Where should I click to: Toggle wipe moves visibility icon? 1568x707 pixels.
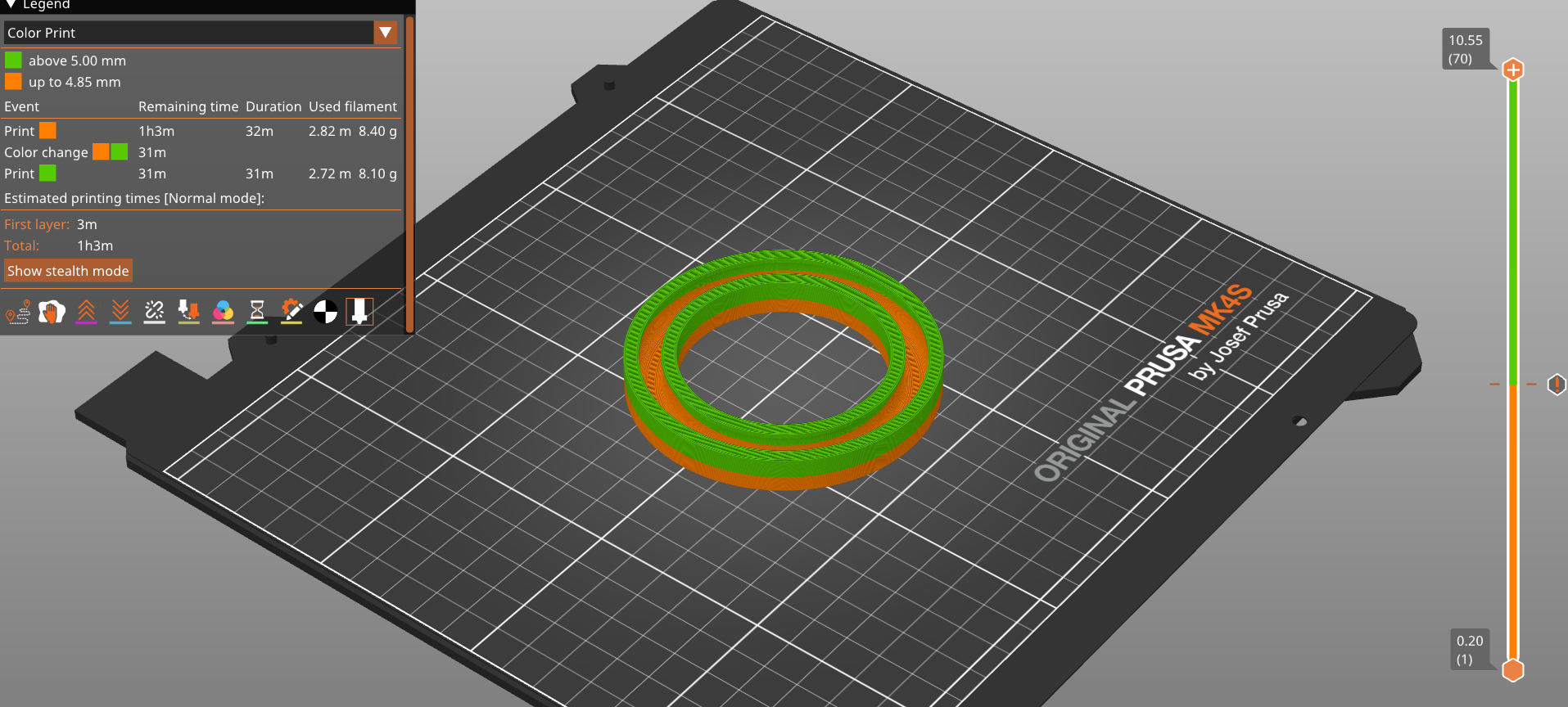52,312
